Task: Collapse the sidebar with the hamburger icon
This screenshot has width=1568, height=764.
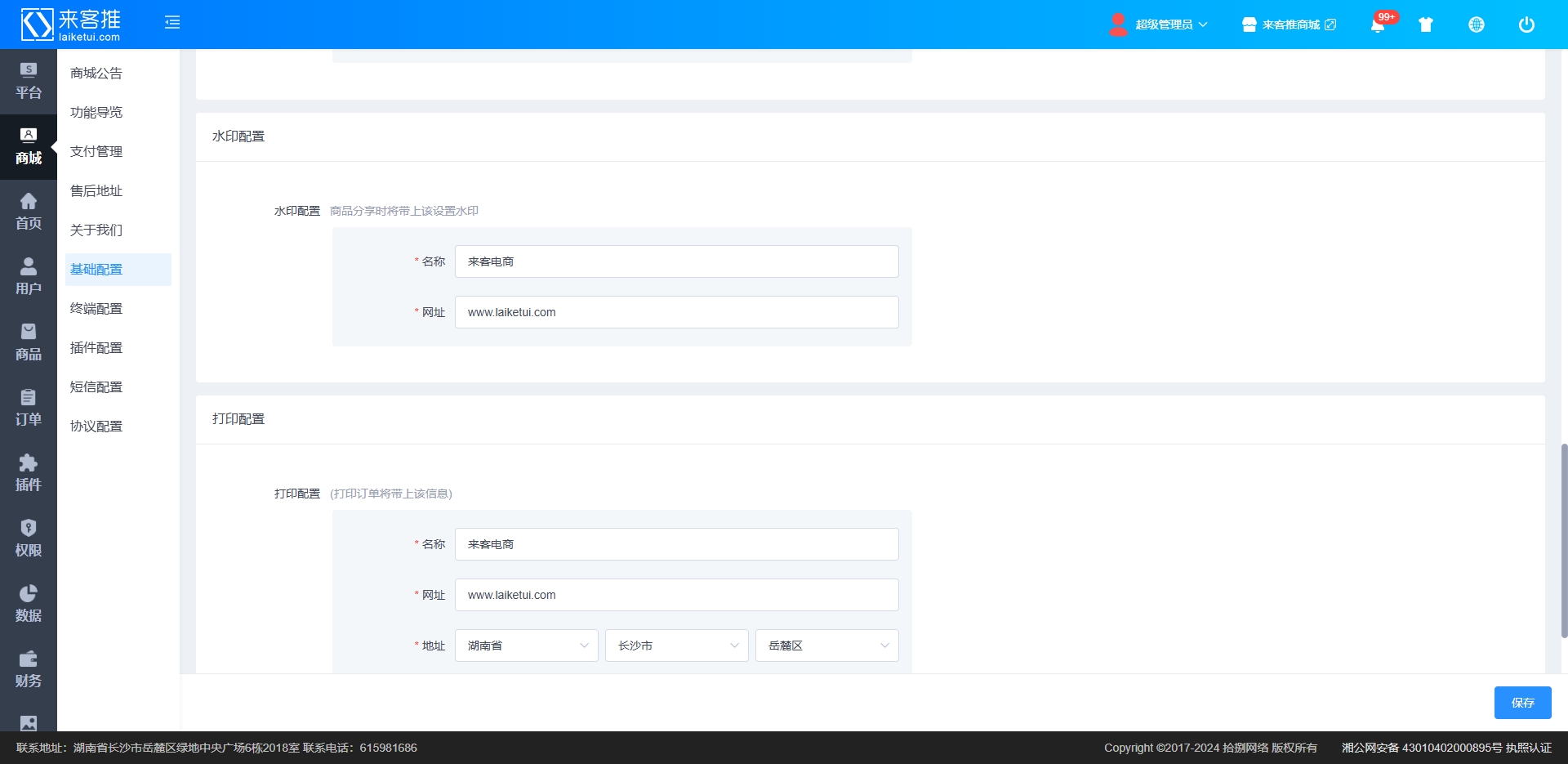Action: (x=172, y=23)
